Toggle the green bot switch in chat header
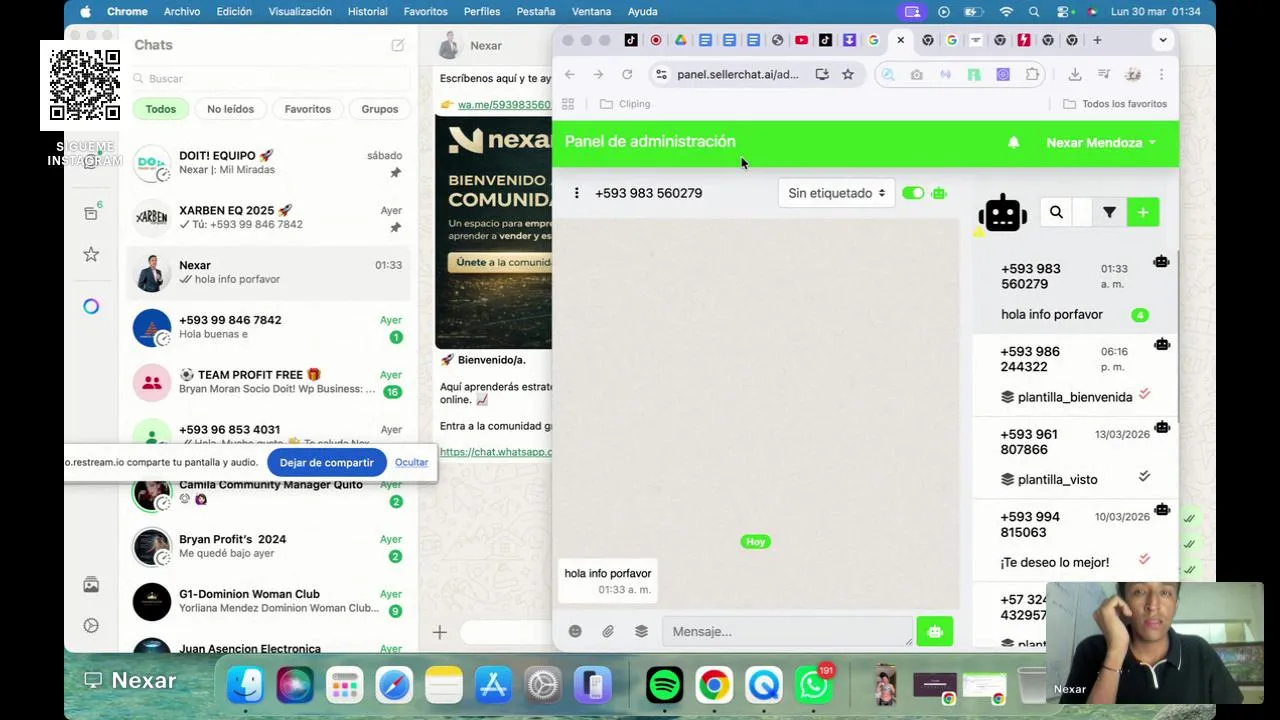Image resolution: width=1280 pixels, height=720 pixels. 913,193
